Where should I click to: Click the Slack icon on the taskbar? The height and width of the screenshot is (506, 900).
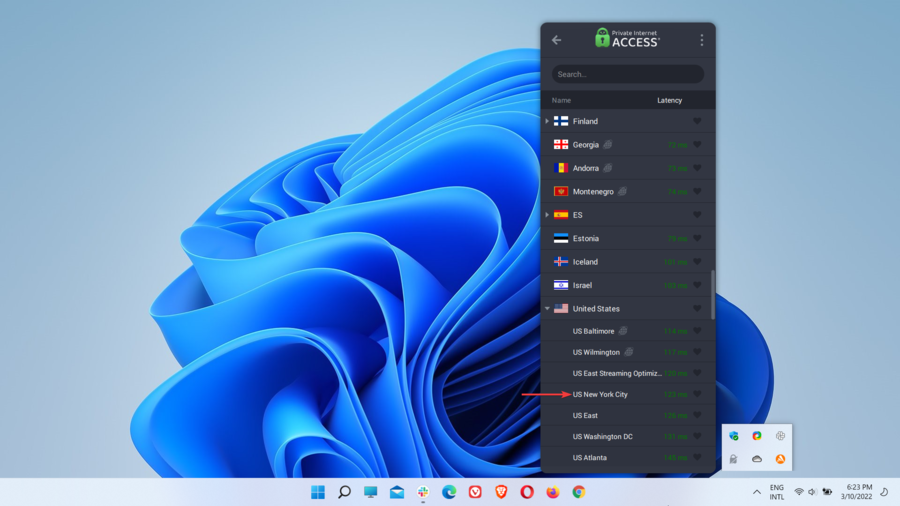tap(423, 492)
